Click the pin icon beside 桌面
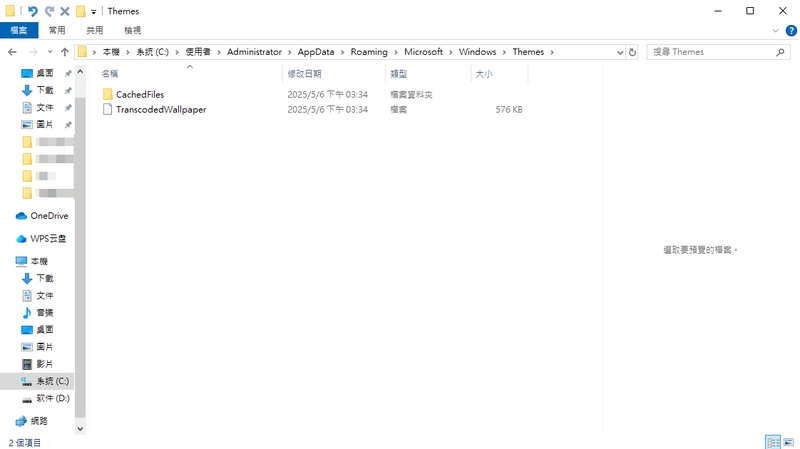 click(67, 73)
